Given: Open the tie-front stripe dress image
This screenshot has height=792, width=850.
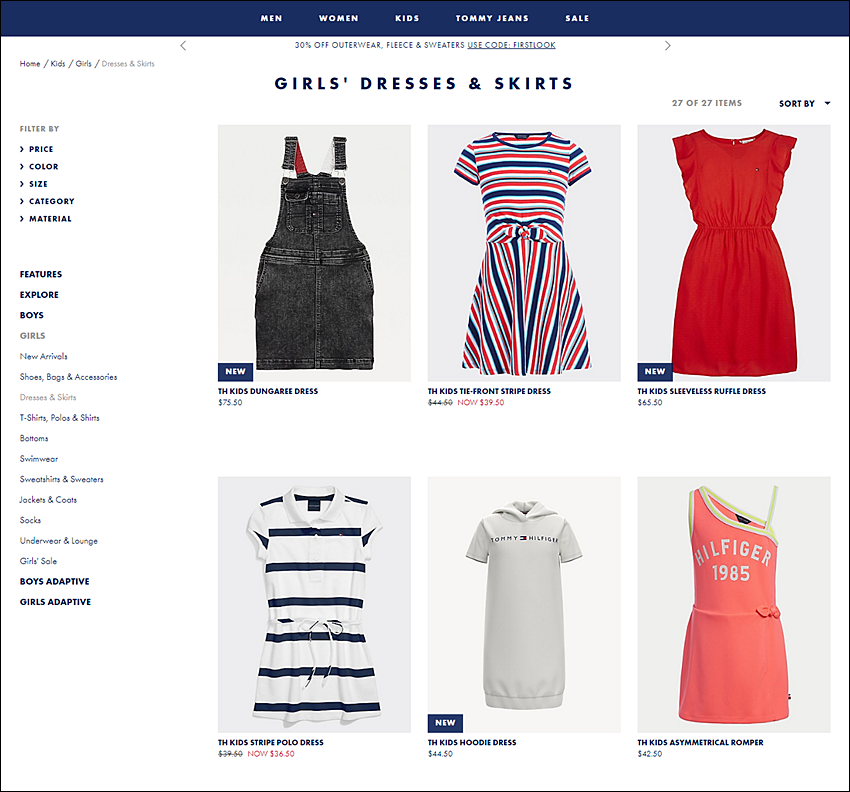Looking at the screenshot, I should (524, 253).
